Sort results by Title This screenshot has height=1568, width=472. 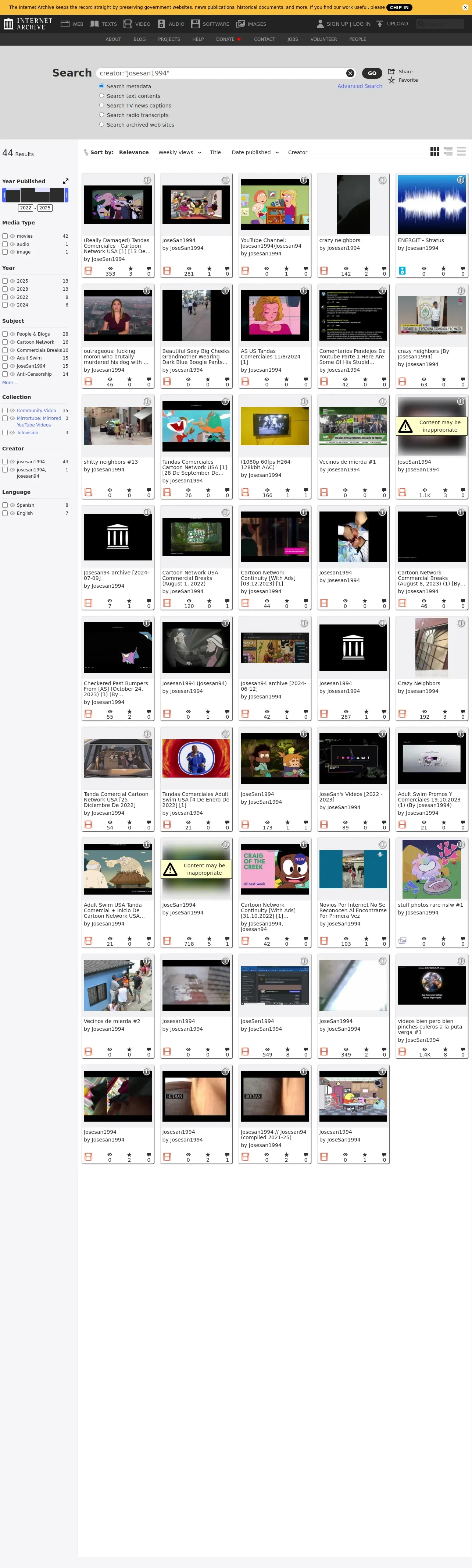point(215,152)
